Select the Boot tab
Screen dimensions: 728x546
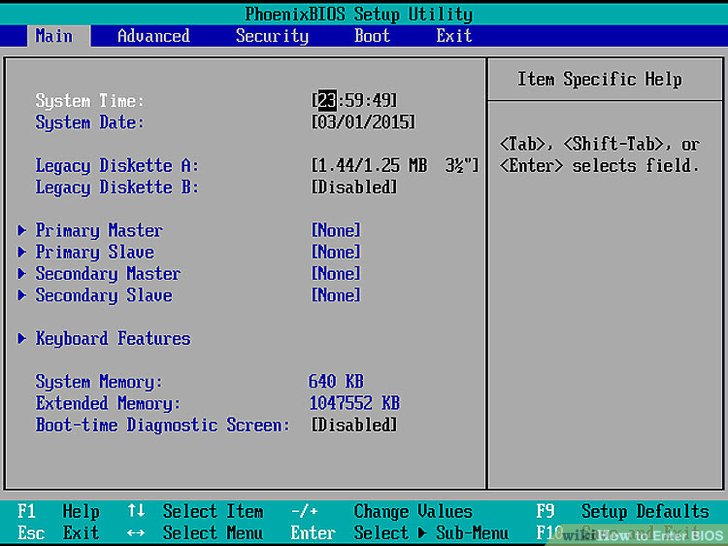(x=372, y=36)
